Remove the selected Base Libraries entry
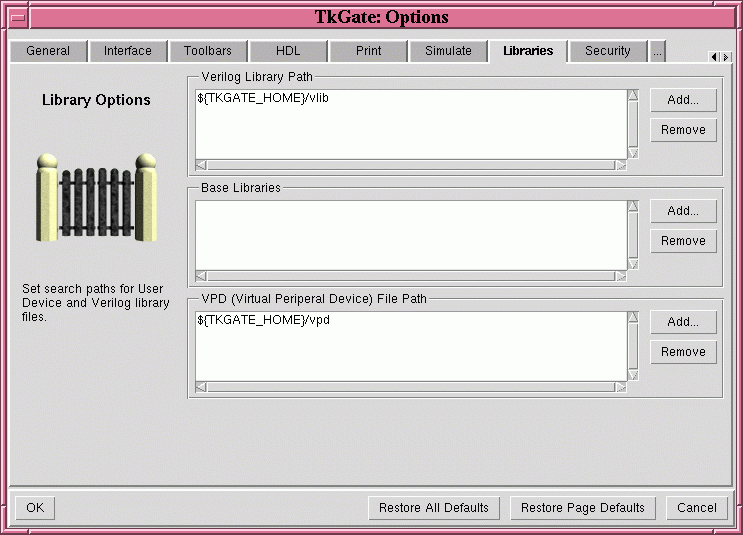Viewport: 743px width, 535px height. (683, 241)
